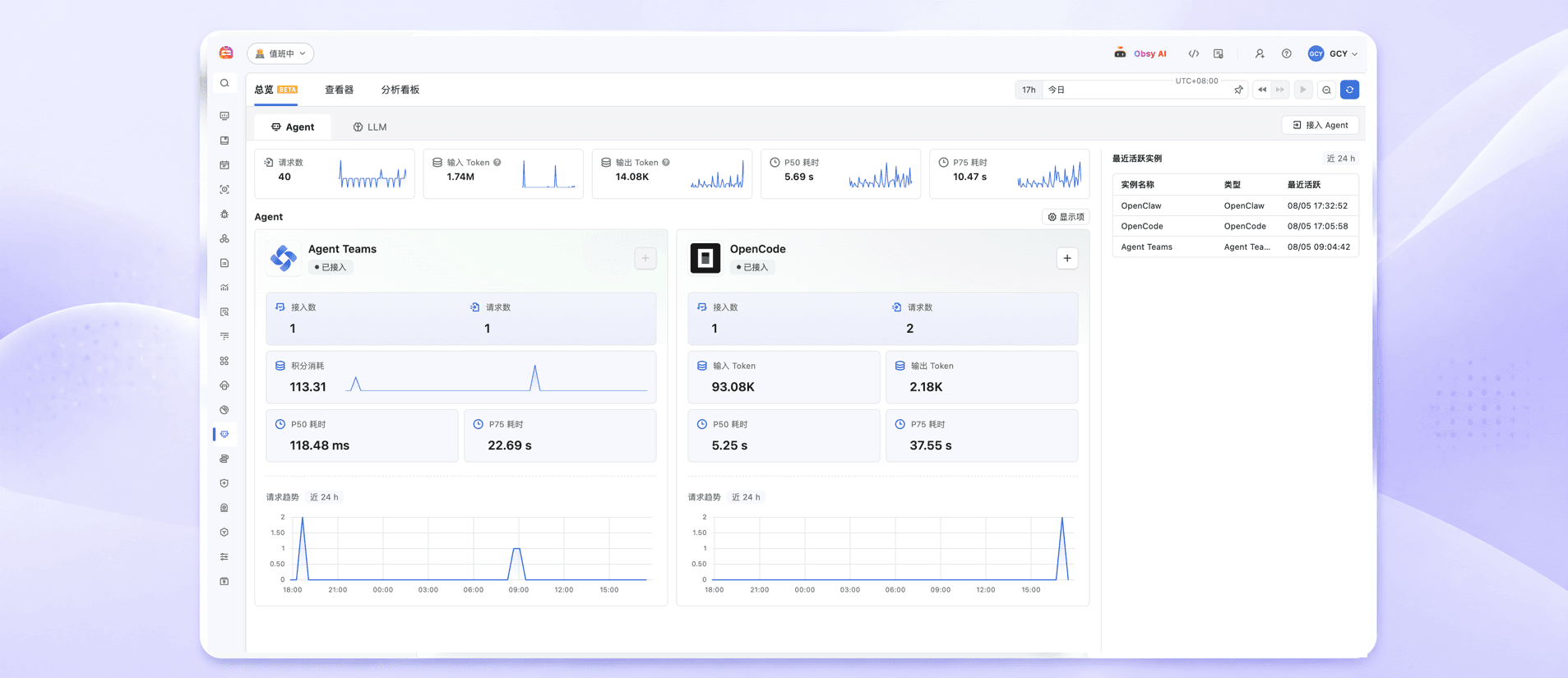Image resolution: width=1568 pixels, height=678 pixels.
Task: Open the GCY user account menu
Action: pyautogui.click(x=1333, y=53)
